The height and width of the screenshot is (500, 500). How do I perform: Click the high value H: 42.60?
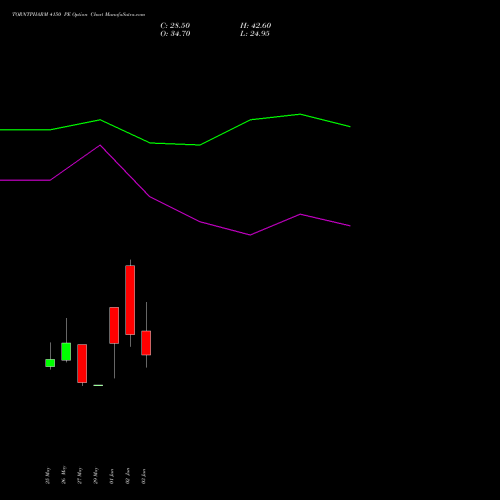click(255, 26)
